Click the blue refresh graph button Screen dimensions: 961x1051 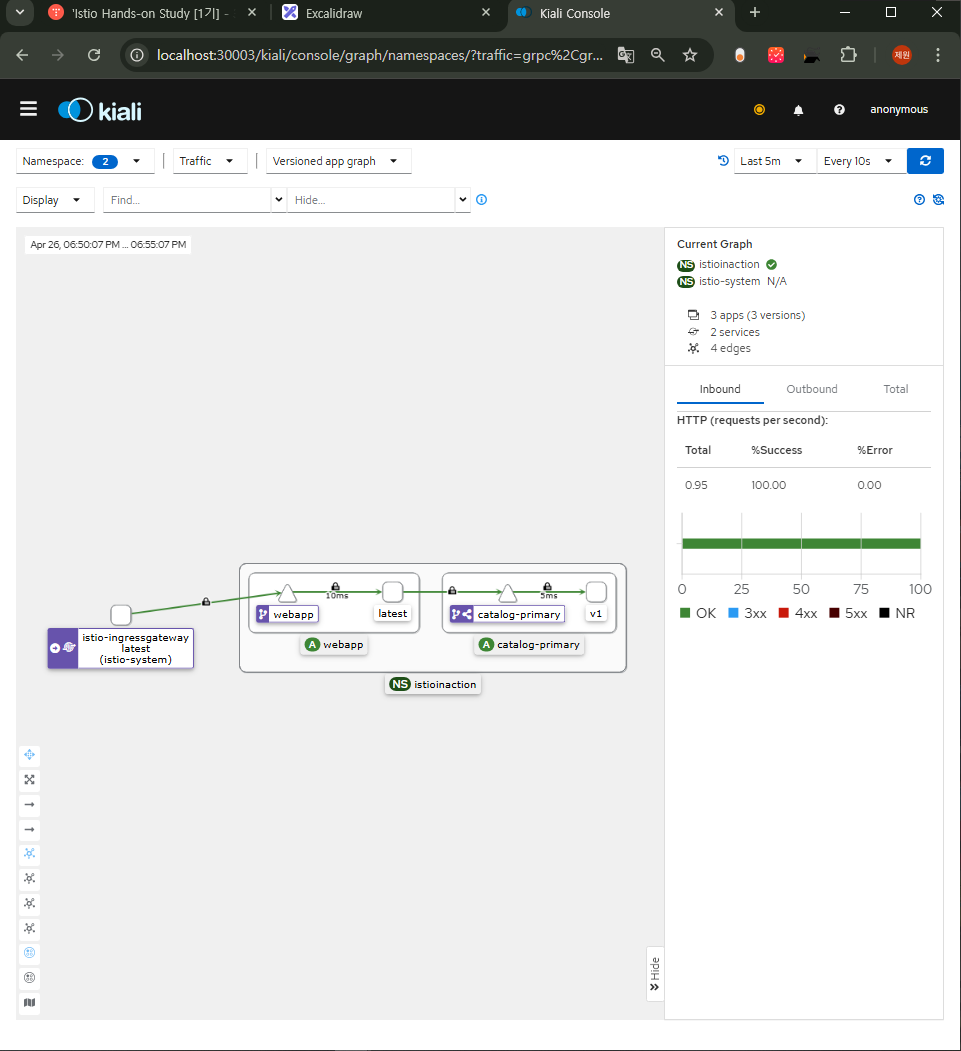(925, 161)
